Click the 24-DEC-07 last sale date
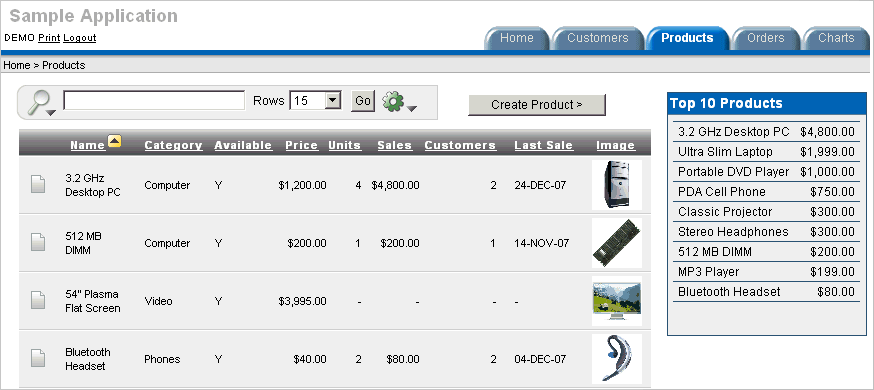874x390 pixels. click(540, 185)
